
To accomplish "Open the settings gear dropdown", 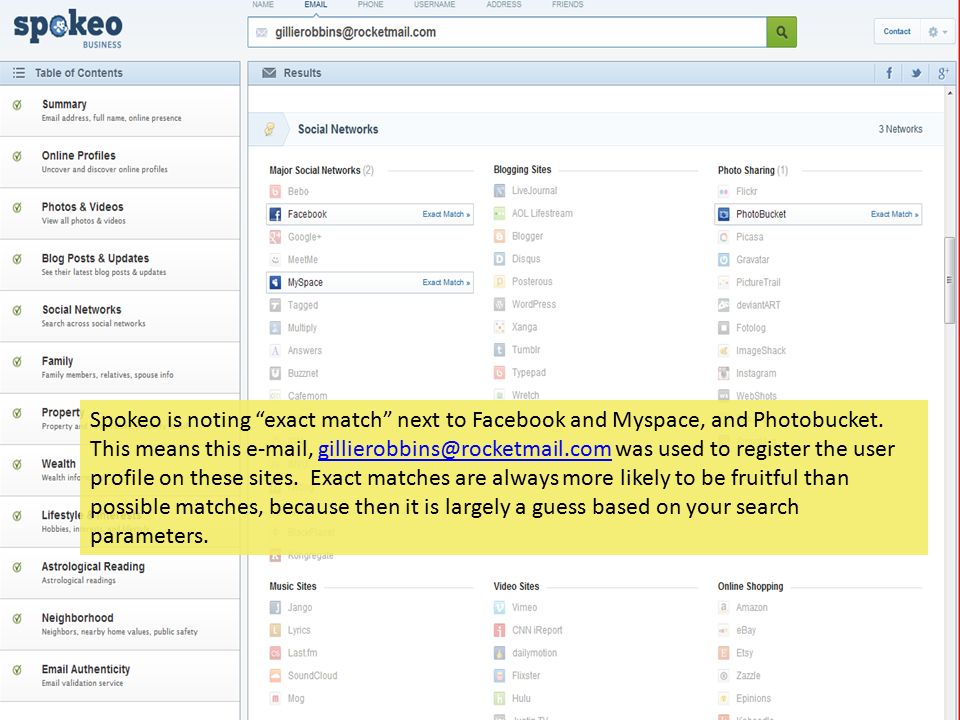I will (937, 32).
